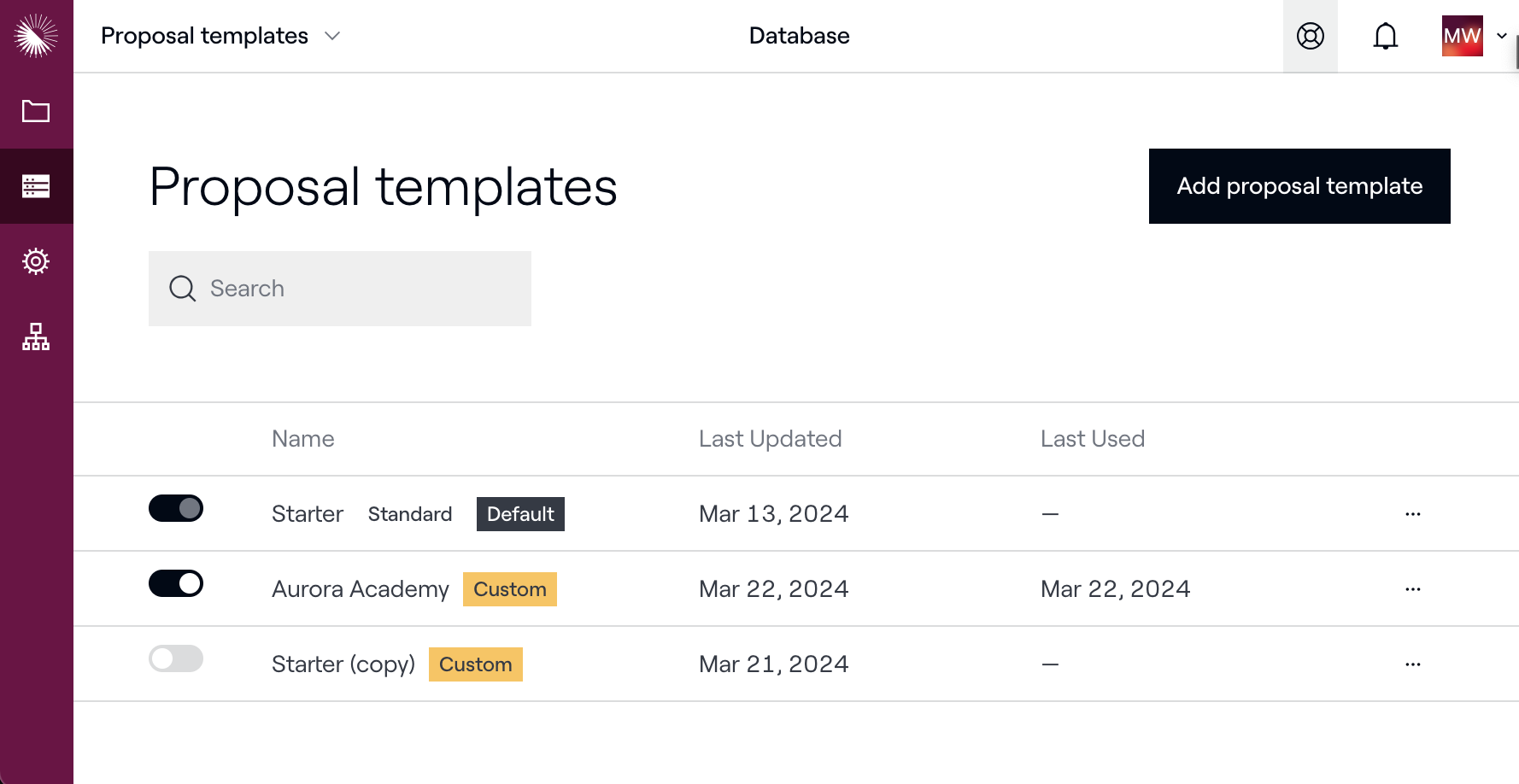Open more options for Starter (copy) row
This screenshot has width=1519, height=784.
tap(1412, 664)
